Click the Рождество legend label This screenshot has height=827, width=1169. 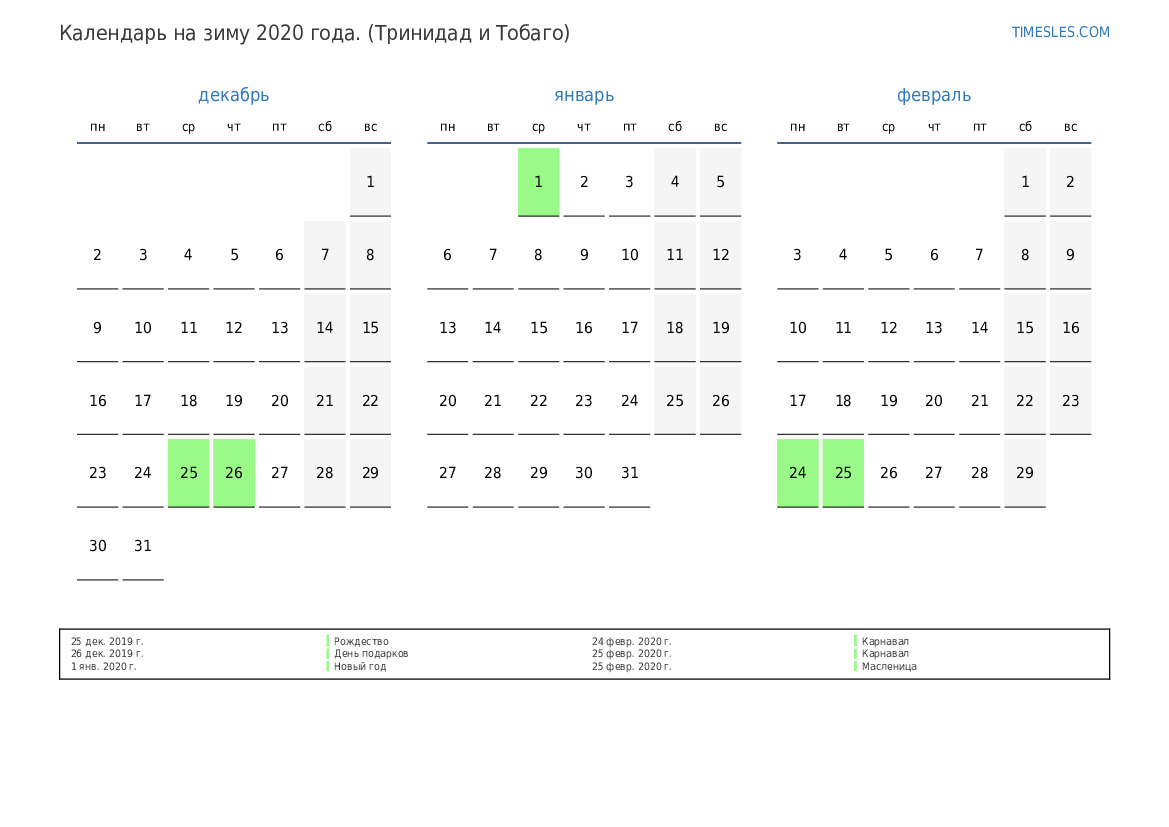pyautogui.click(x=361, y=641)
